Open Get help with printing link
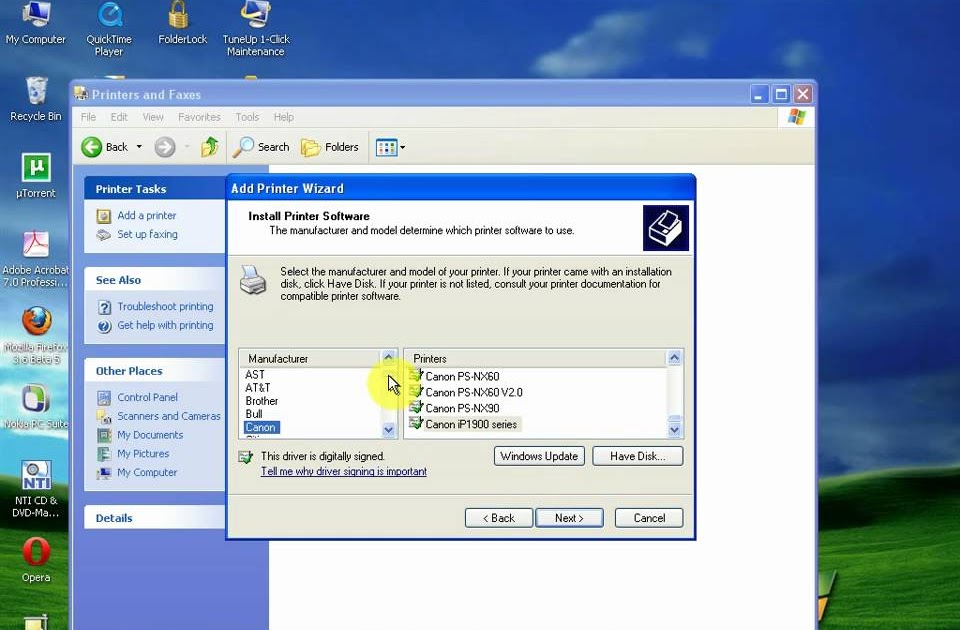The width and height of the screenshot is (960, 630). pyautogui.click(x=165, y=325)
